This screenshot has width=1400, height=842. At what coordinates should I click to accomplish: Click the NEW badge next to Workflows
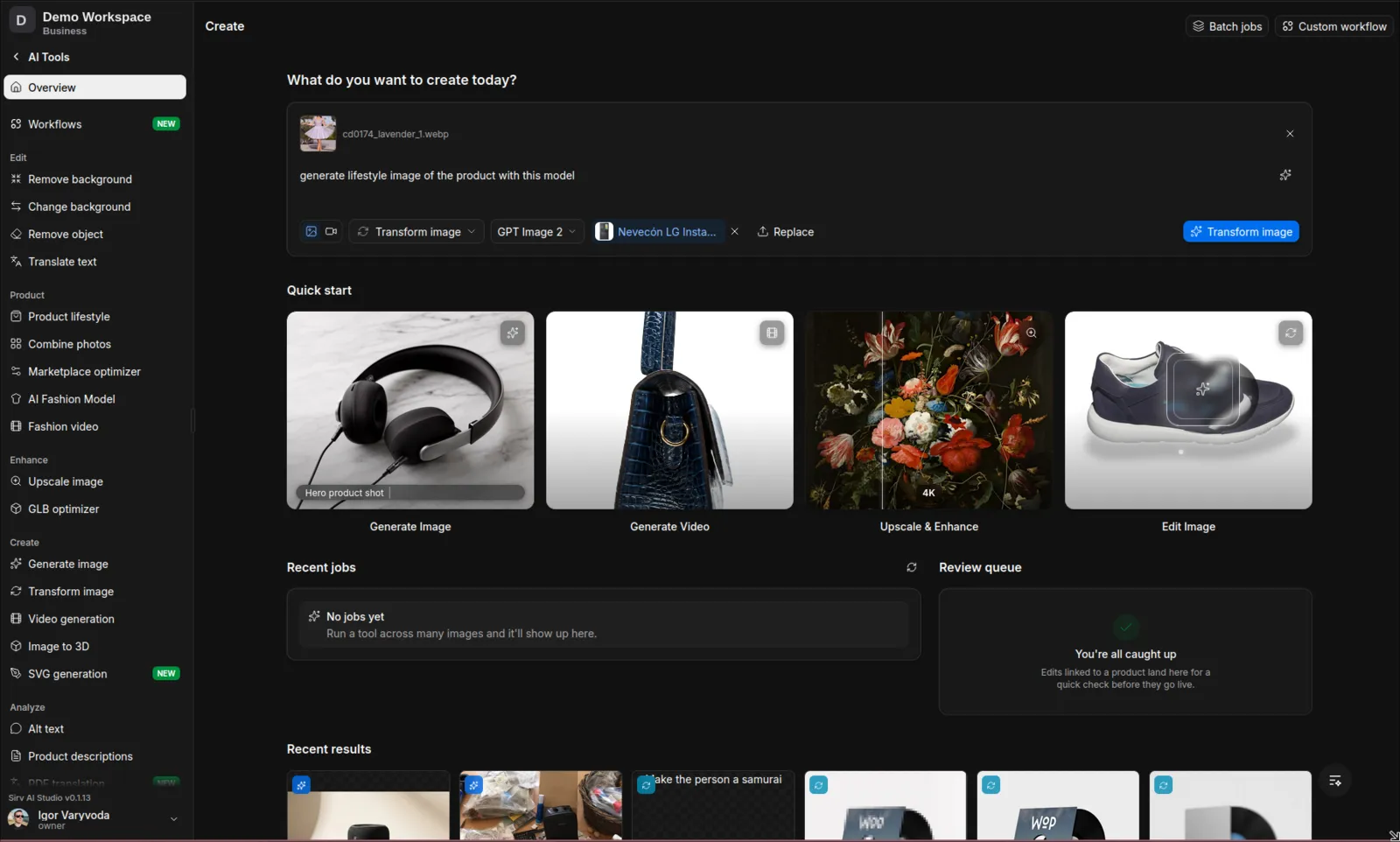point(166,124)
